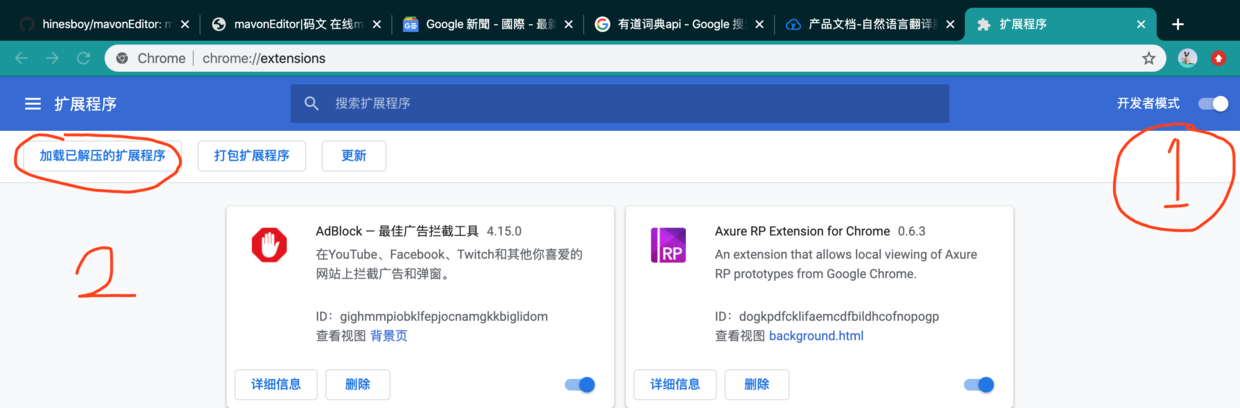Click Axure version number 0.6.3
This screenshot has height=408, width=1240.
point(912,231)
